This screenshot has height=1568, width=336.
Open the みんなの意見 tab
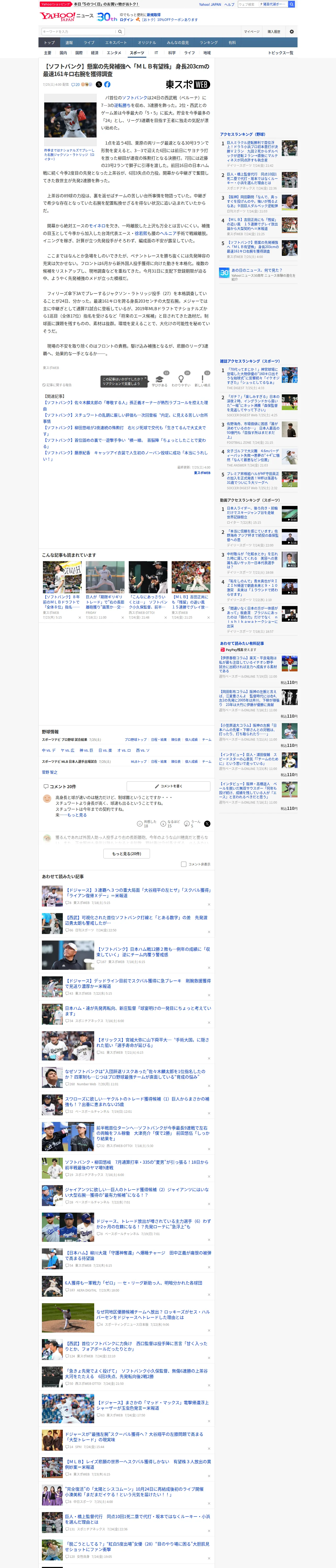coord(178,43)
